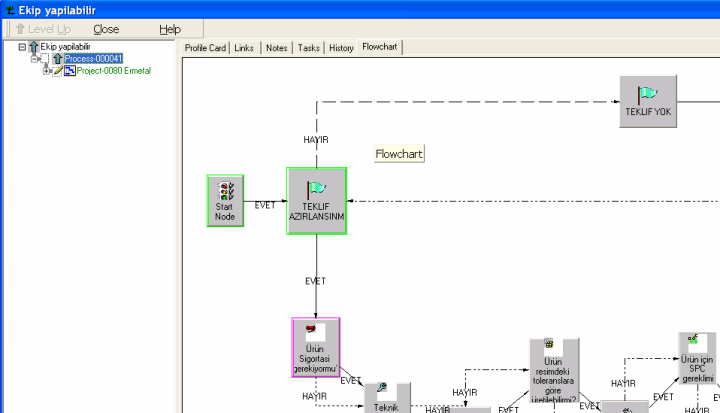Select the TEKLIF YOK flag node
Image resolution: width=720 pixels, height=413 pixels.
649,101
